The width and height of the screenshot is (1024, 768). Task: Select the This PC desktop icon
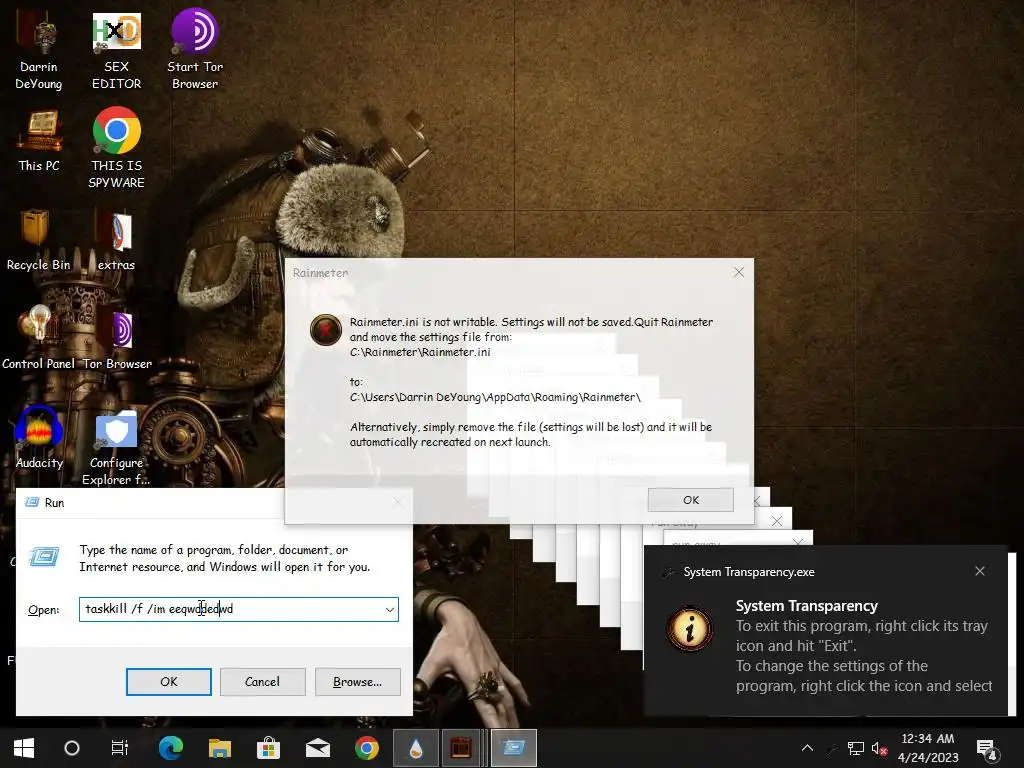39,141
